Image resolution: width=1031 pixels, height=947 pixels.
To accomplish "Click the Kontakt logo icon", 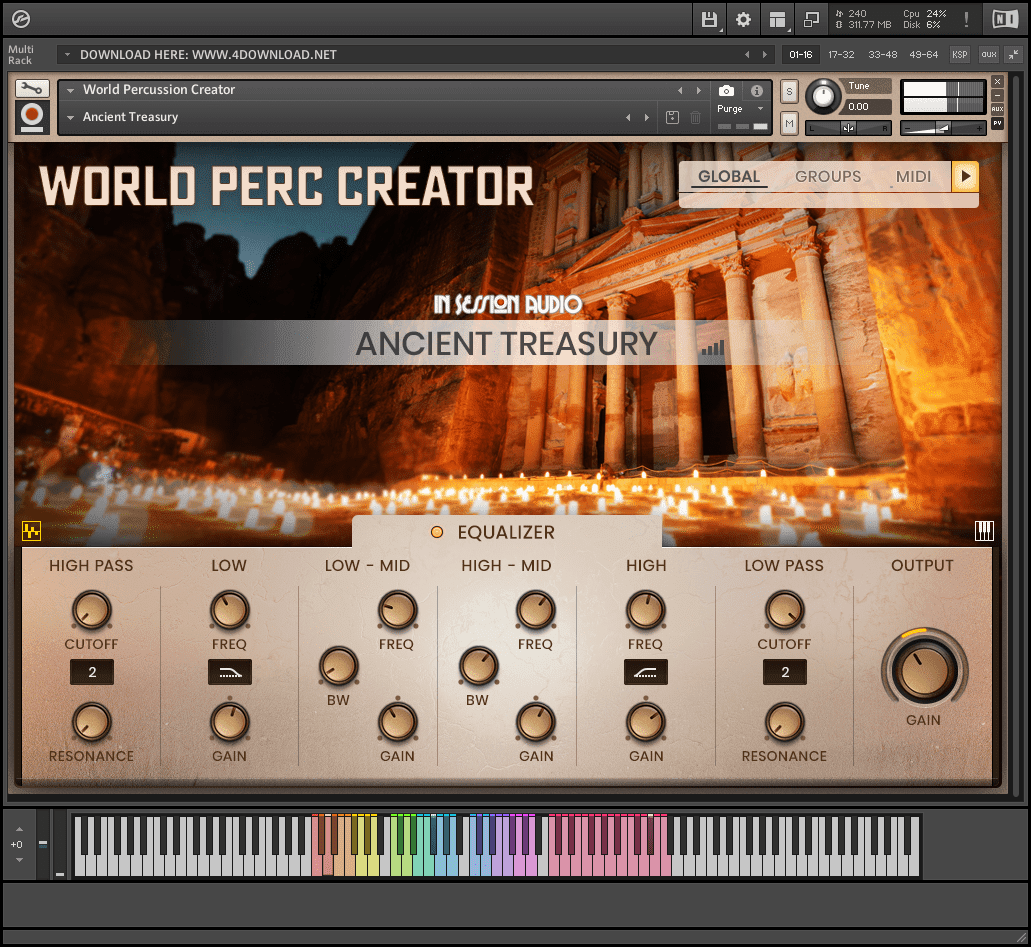I will point(20,20).
